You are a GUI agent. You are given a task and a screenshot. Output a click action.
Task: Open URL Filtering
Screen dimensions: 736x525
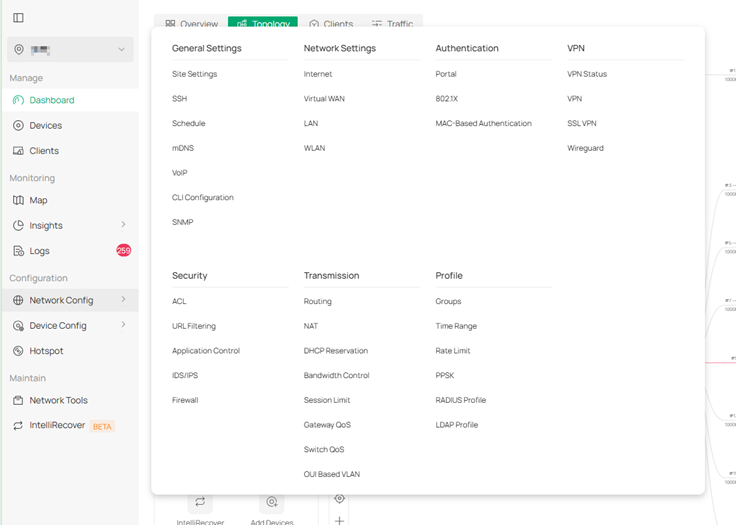click(x=194, y=326)
